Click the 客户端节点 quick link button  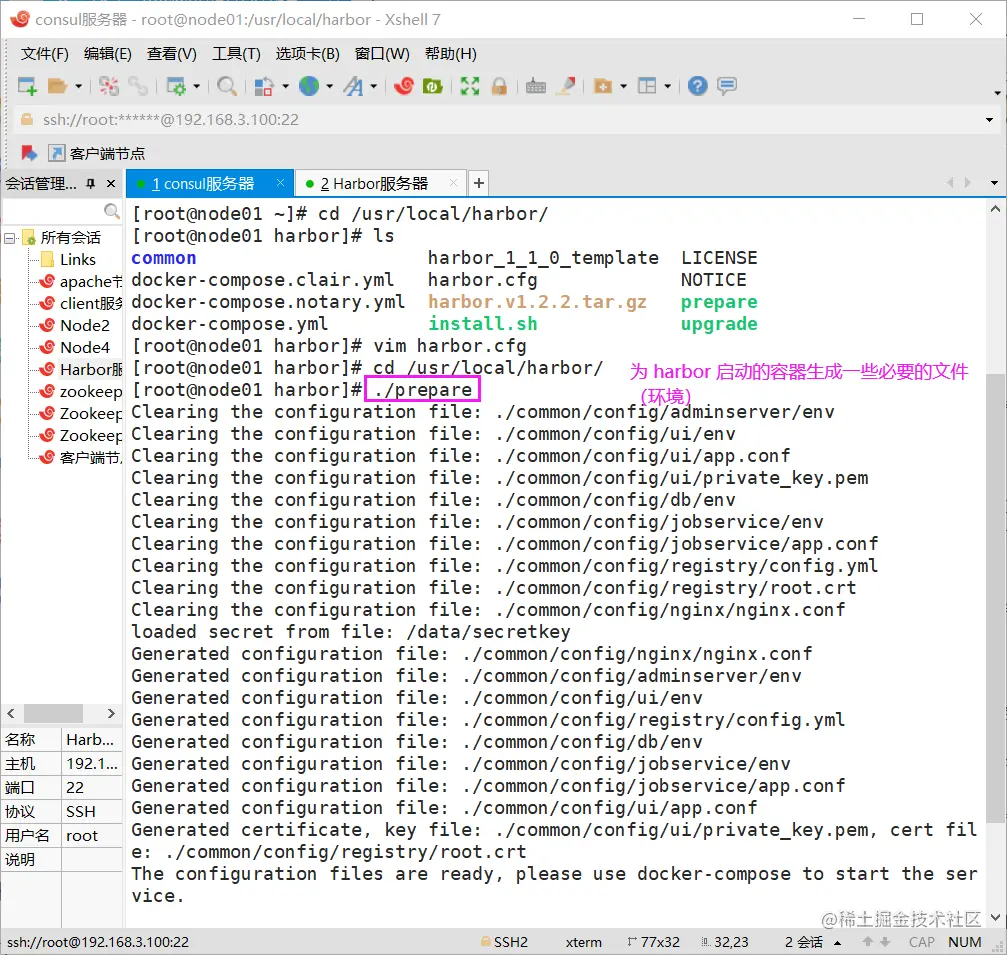97,153
